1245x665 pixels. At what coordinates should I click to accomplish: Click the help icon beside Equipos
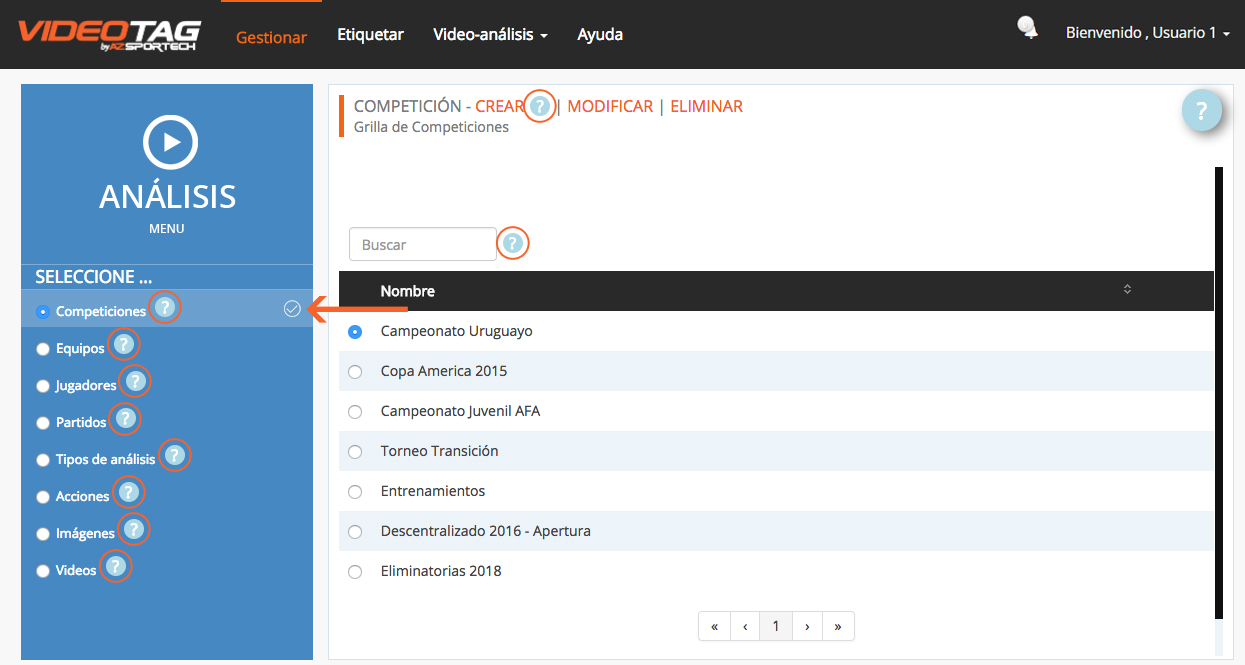(x=123, y=346)
